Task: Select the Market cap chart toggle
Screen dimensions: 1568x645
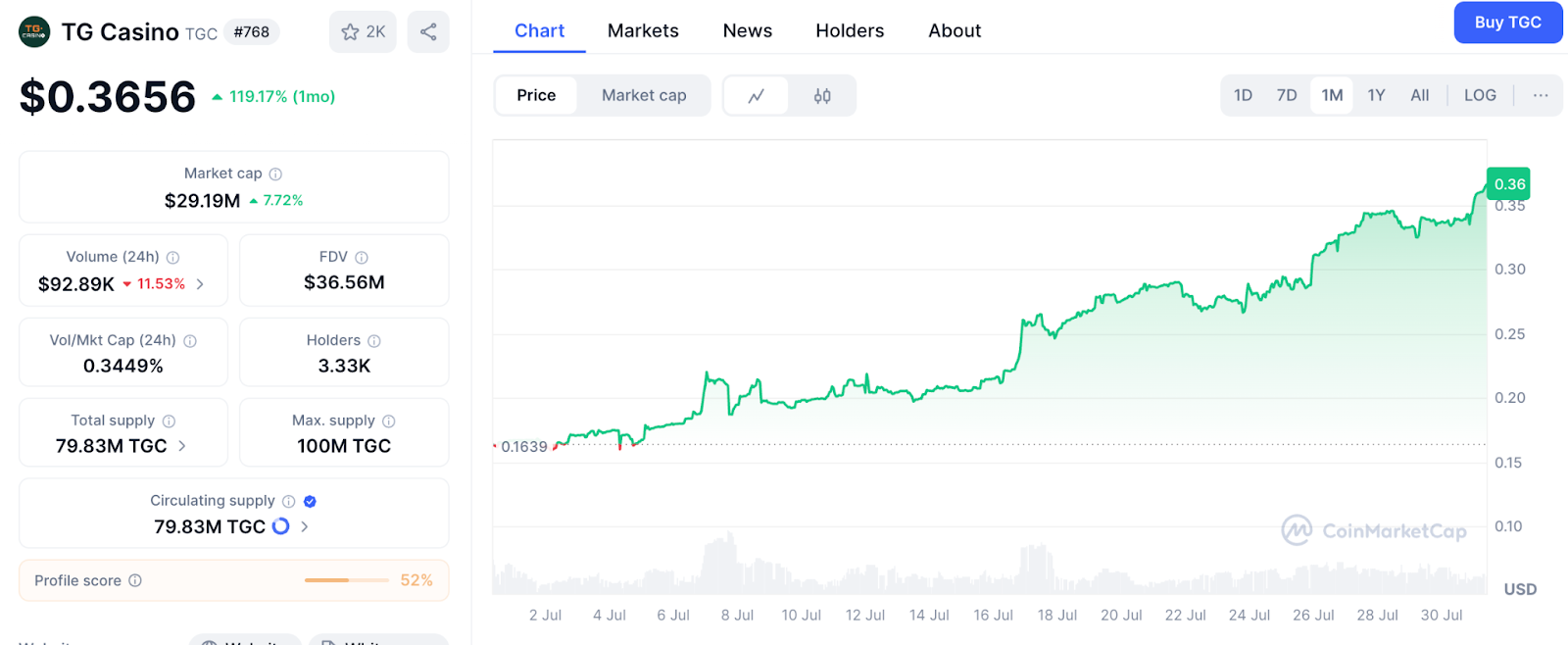Action: click(x=644, y=96)
